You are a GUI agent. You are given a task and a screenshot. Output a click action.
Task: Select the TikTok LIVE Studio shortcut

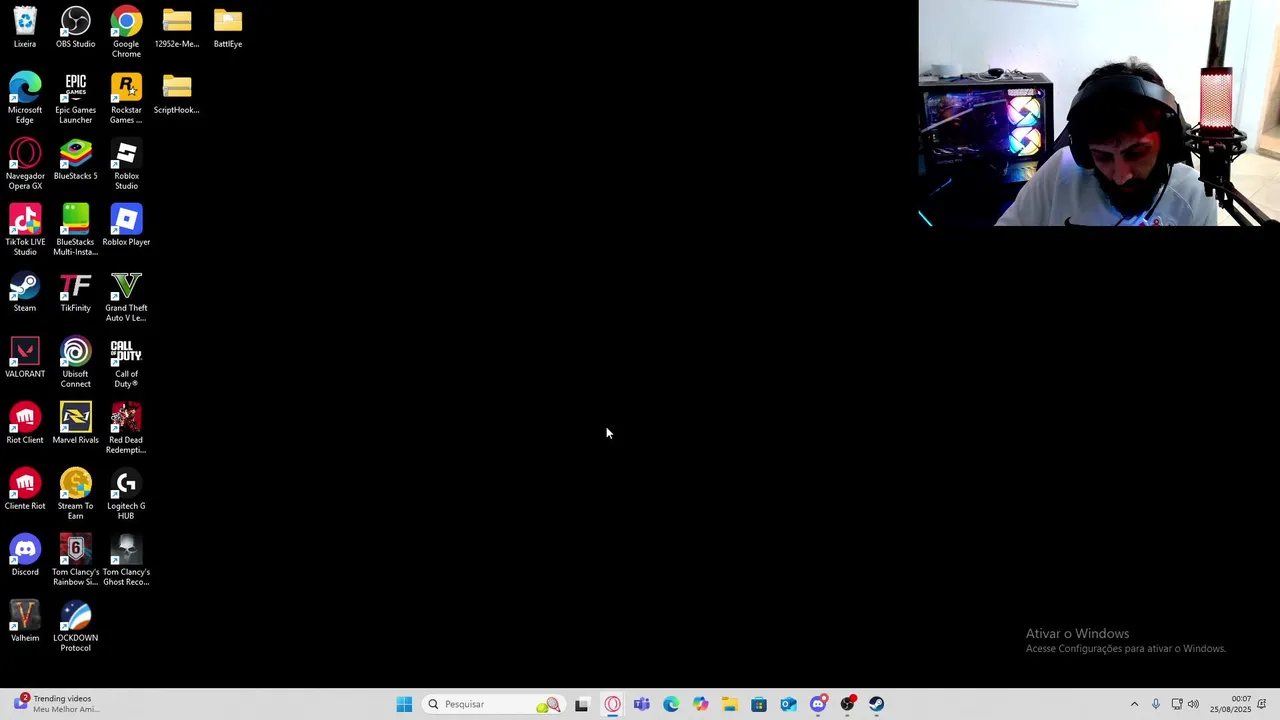25,230
